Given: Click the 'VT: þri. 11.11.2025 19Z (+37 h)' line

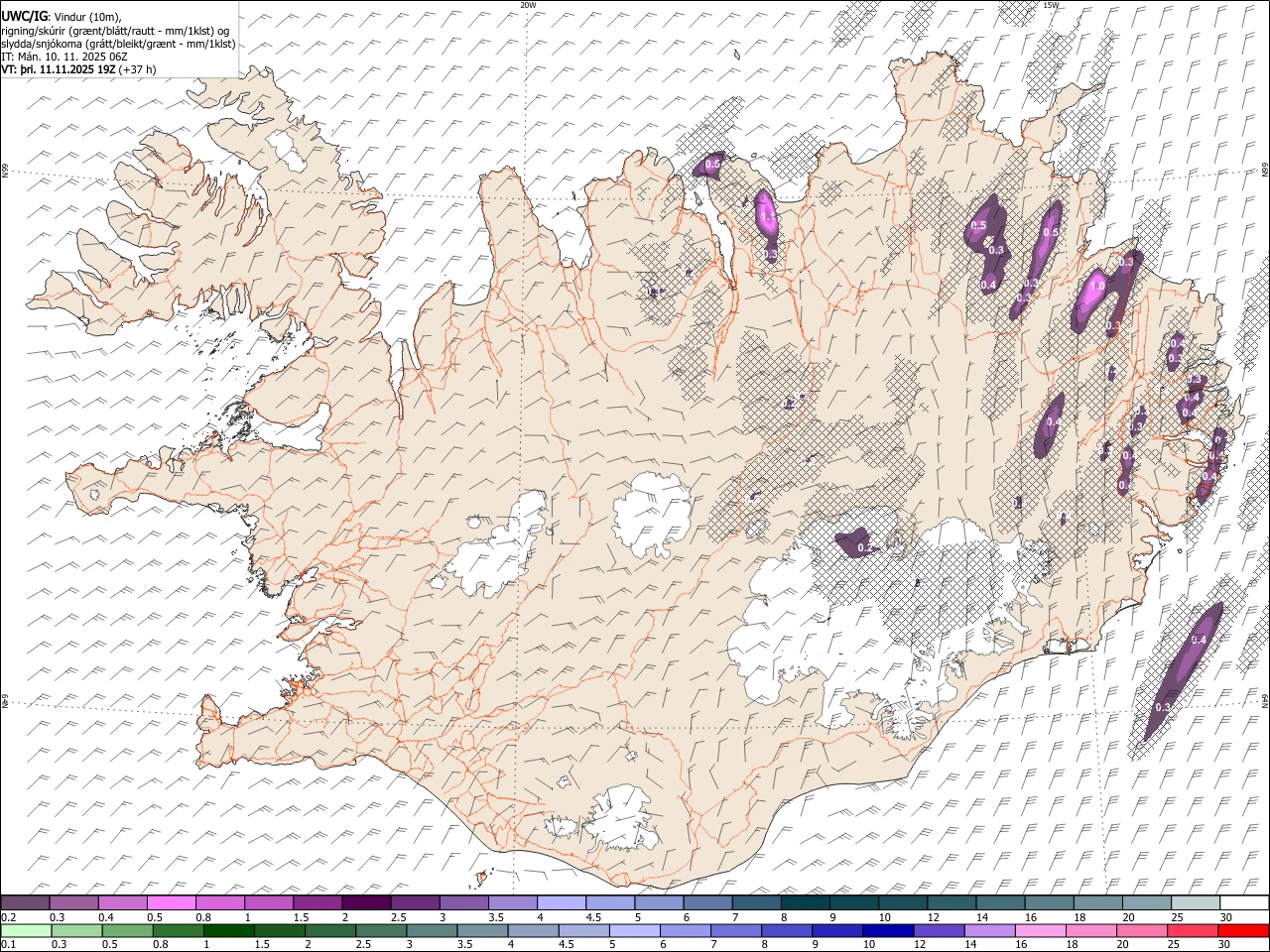Looking at the screenshot, I should tap(78, 69).
